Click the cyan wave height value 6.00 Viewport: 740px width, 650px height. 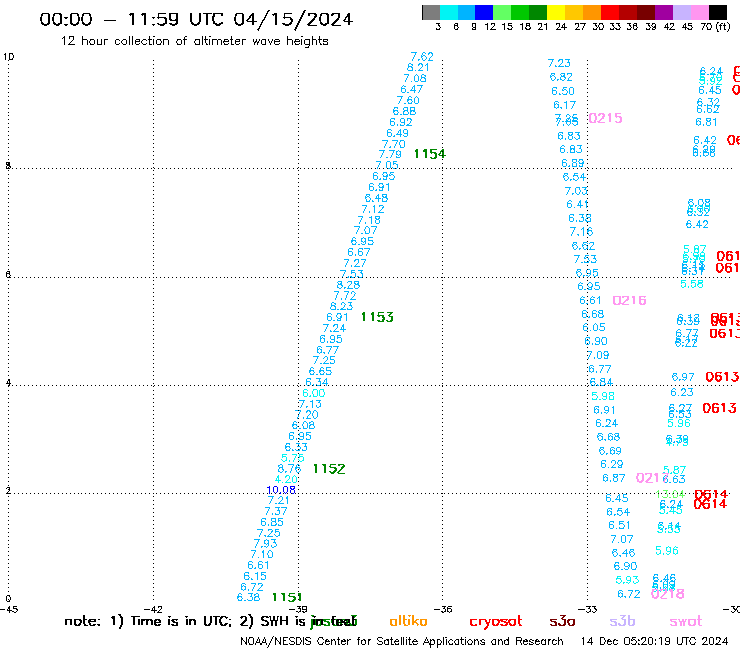tap(314, 393)
